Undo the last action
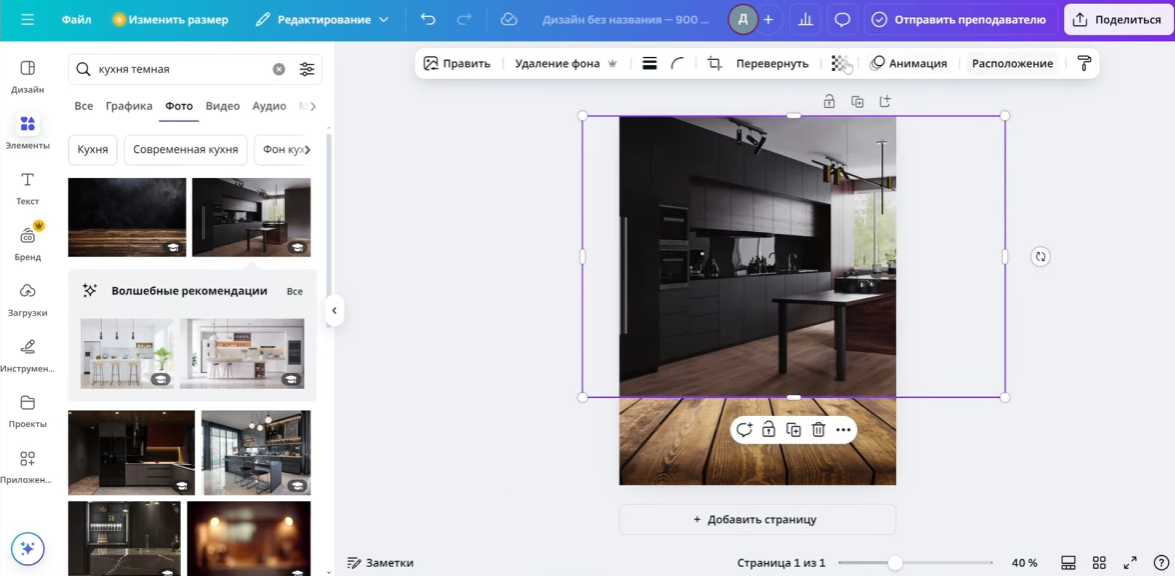 (428, 19)
